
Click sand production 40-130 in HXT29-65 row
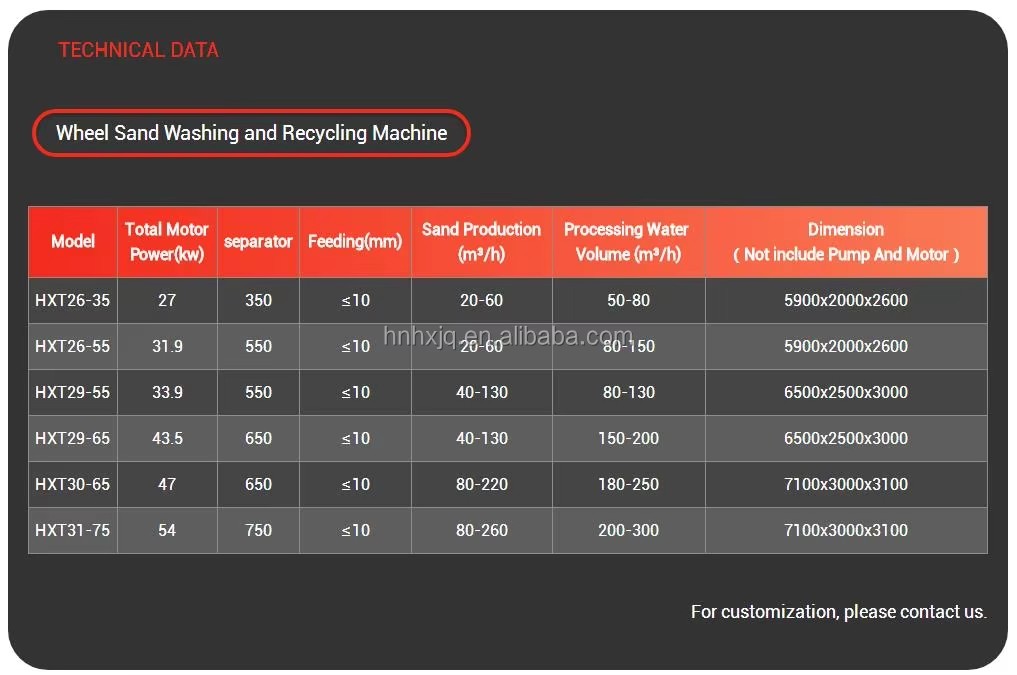481,438
